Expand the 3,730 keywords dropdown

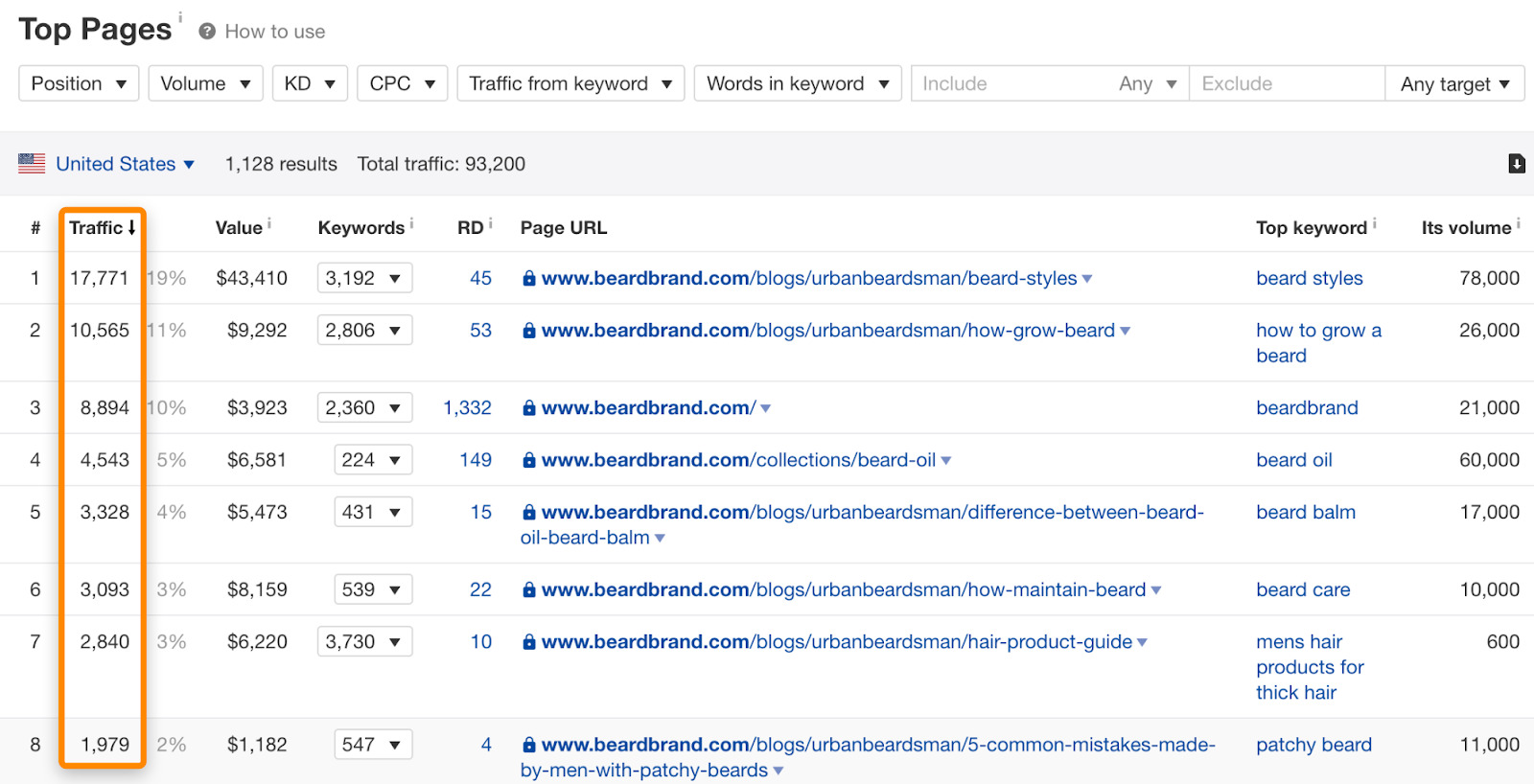tap(364, 641)
